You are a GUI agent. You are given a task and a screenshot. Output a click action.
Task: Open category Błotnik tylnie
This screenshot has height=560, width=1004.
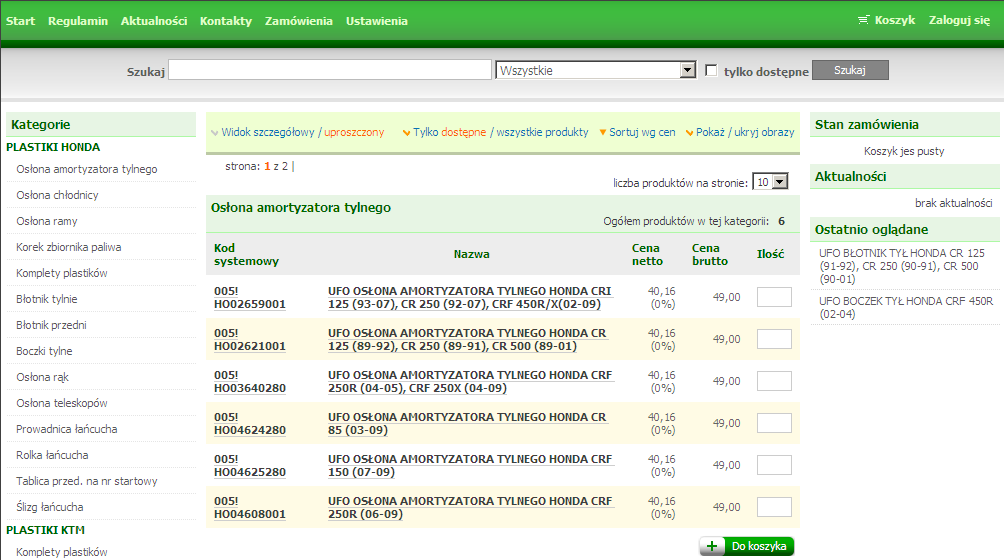(x=46, y=299)
